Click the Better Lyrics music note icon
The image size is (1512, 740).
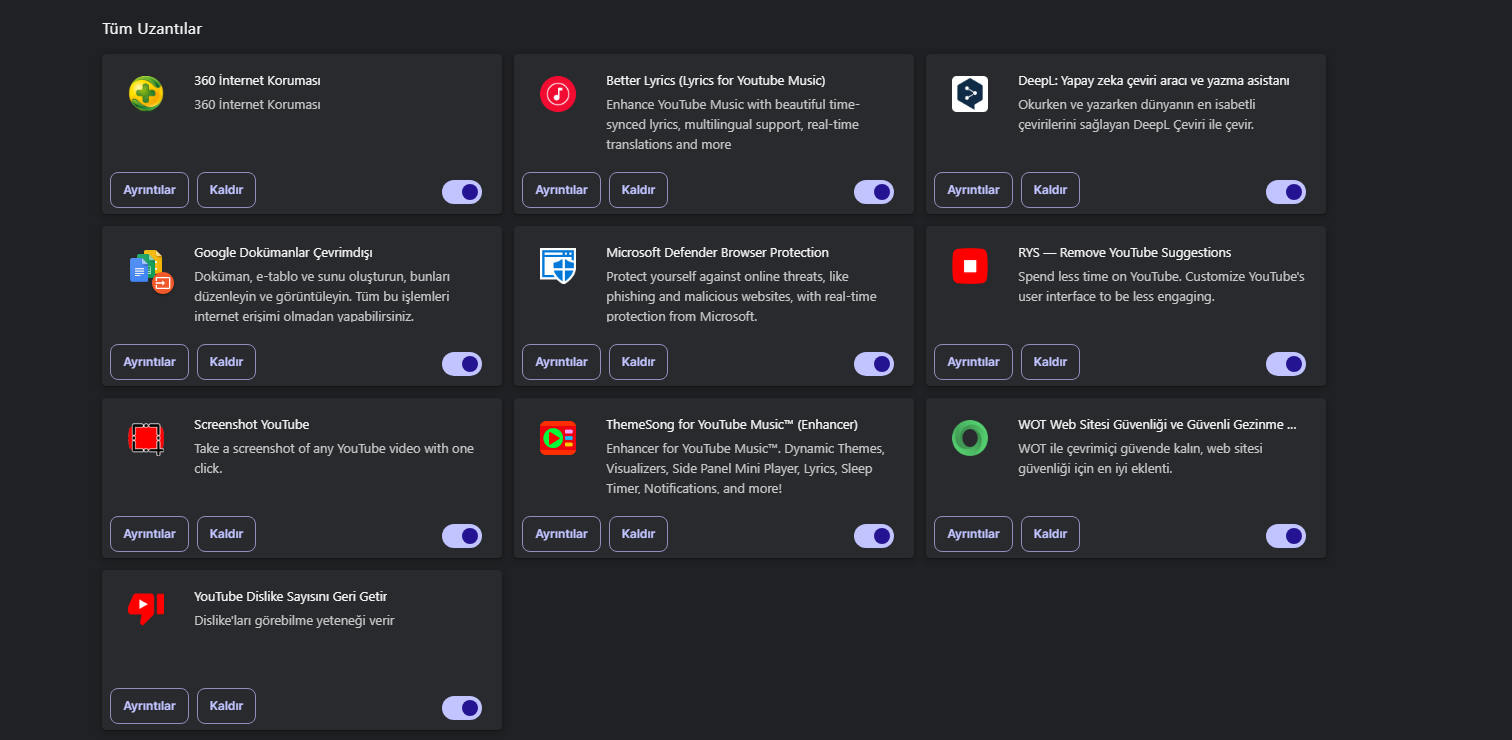[x=558, y=94]
